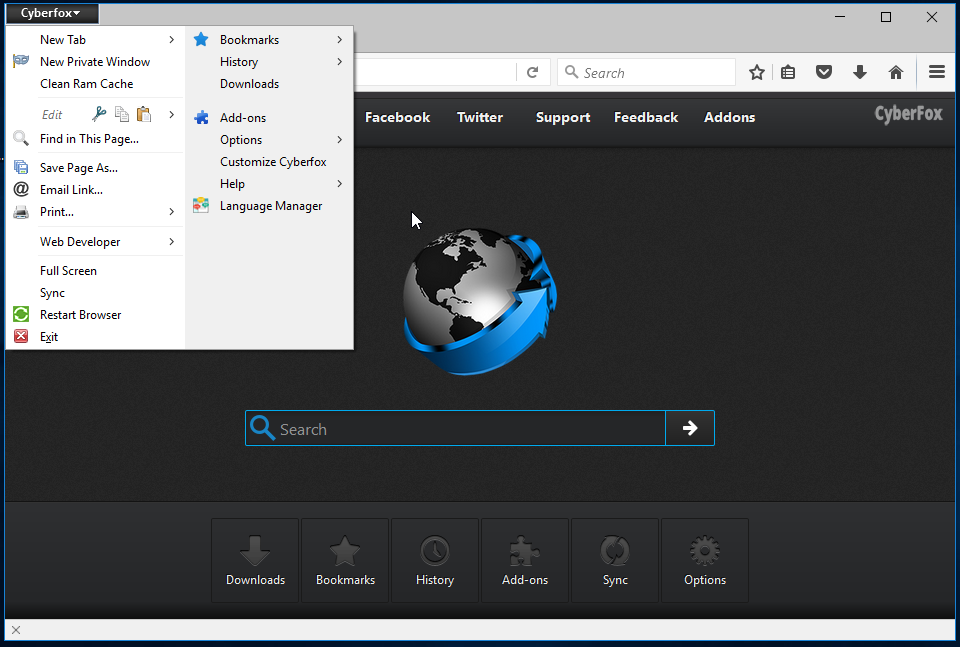
Task: Expand the New Tab submenu arrow
Action: pos(171,40)
